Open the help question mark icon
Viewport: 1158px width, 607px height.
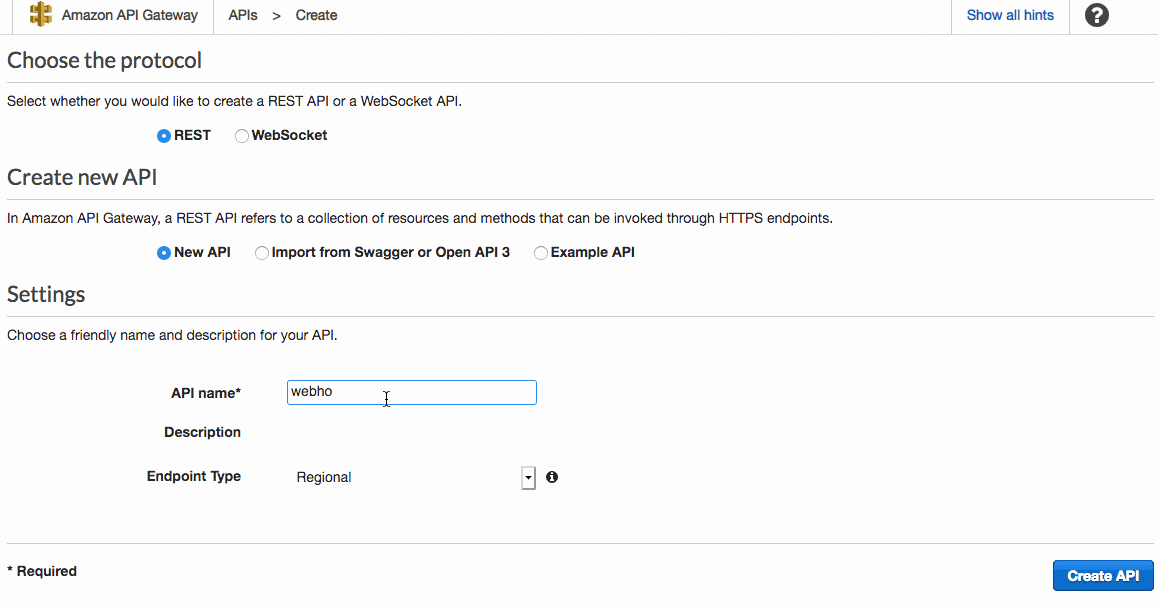tap(1097, 15)
